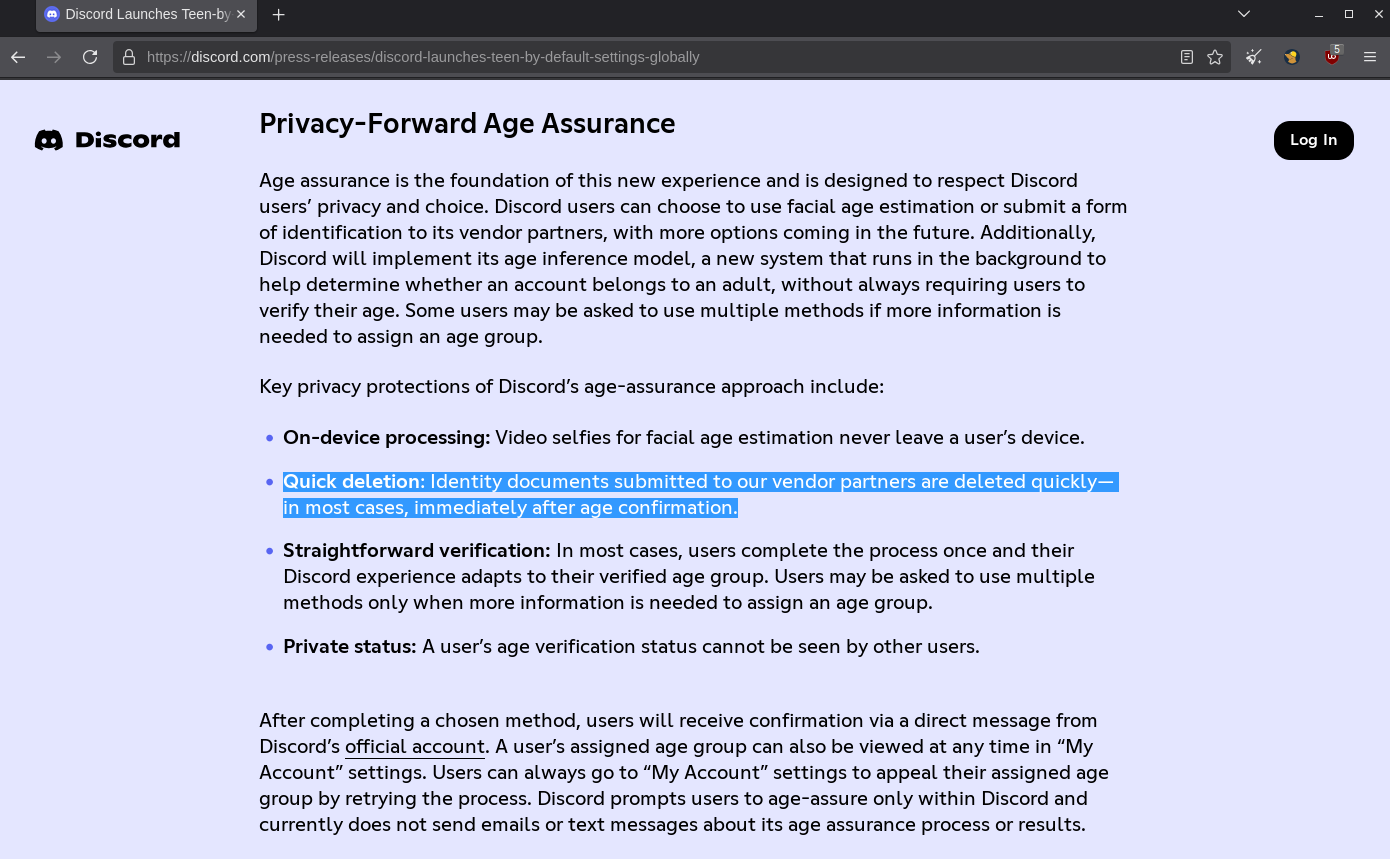The image size is (1390, 859).
Task: Follow the official account link
Action: [415, 747]
